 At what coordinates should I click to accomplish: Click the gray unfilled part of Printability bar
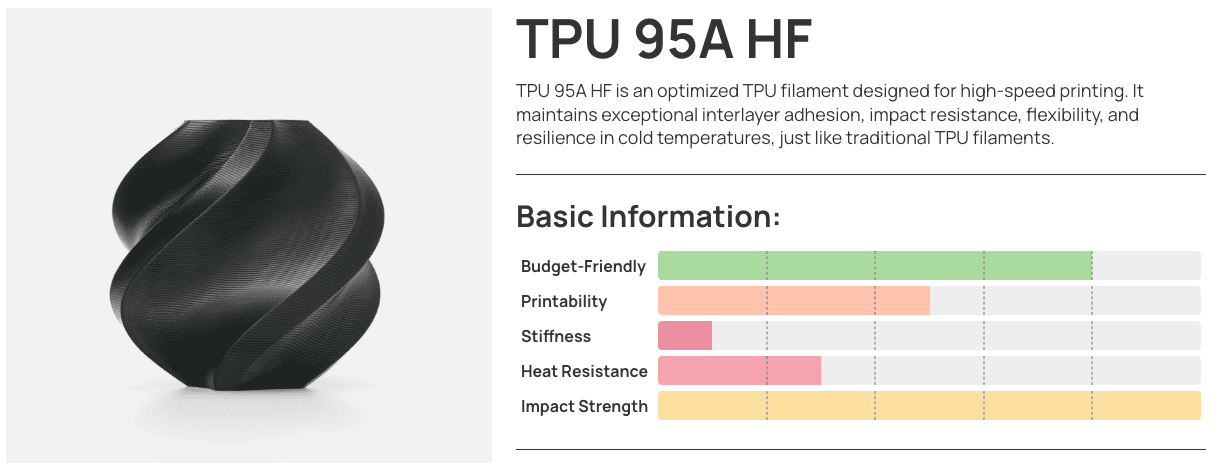pos(1065,301)
